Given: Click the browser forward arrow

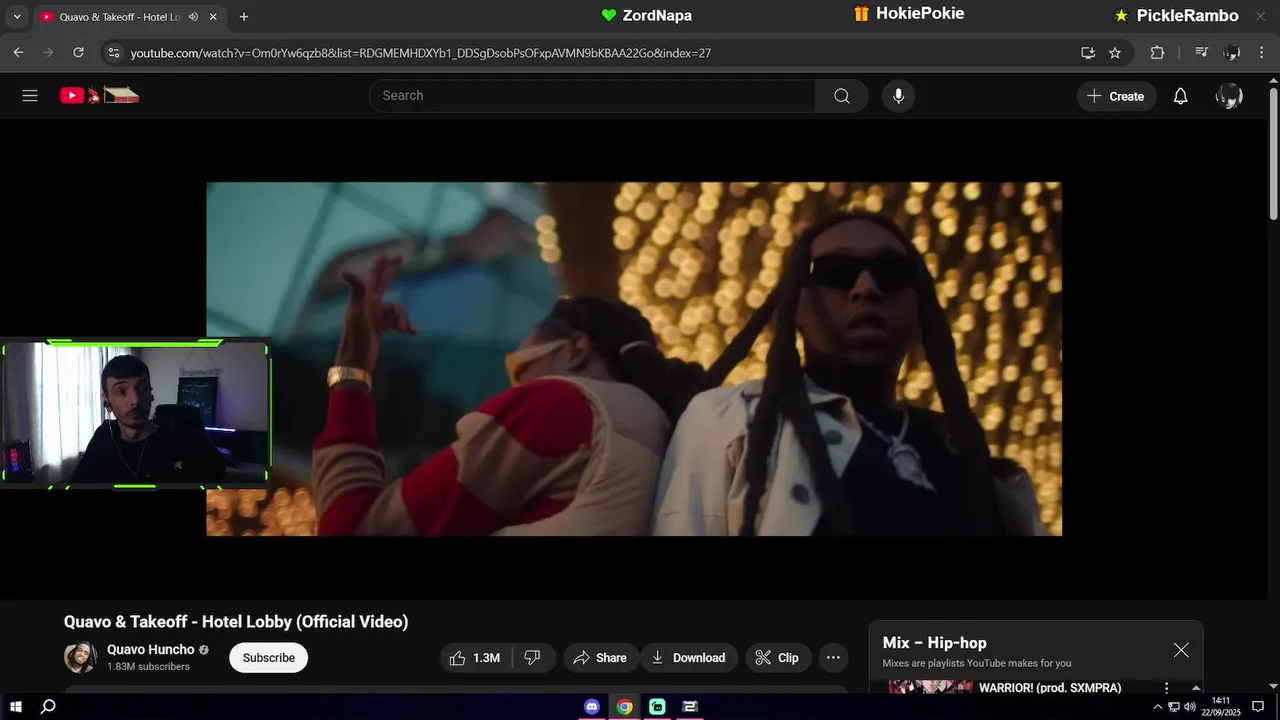Looking at the screenshot, I should click(x=48, y=52).
